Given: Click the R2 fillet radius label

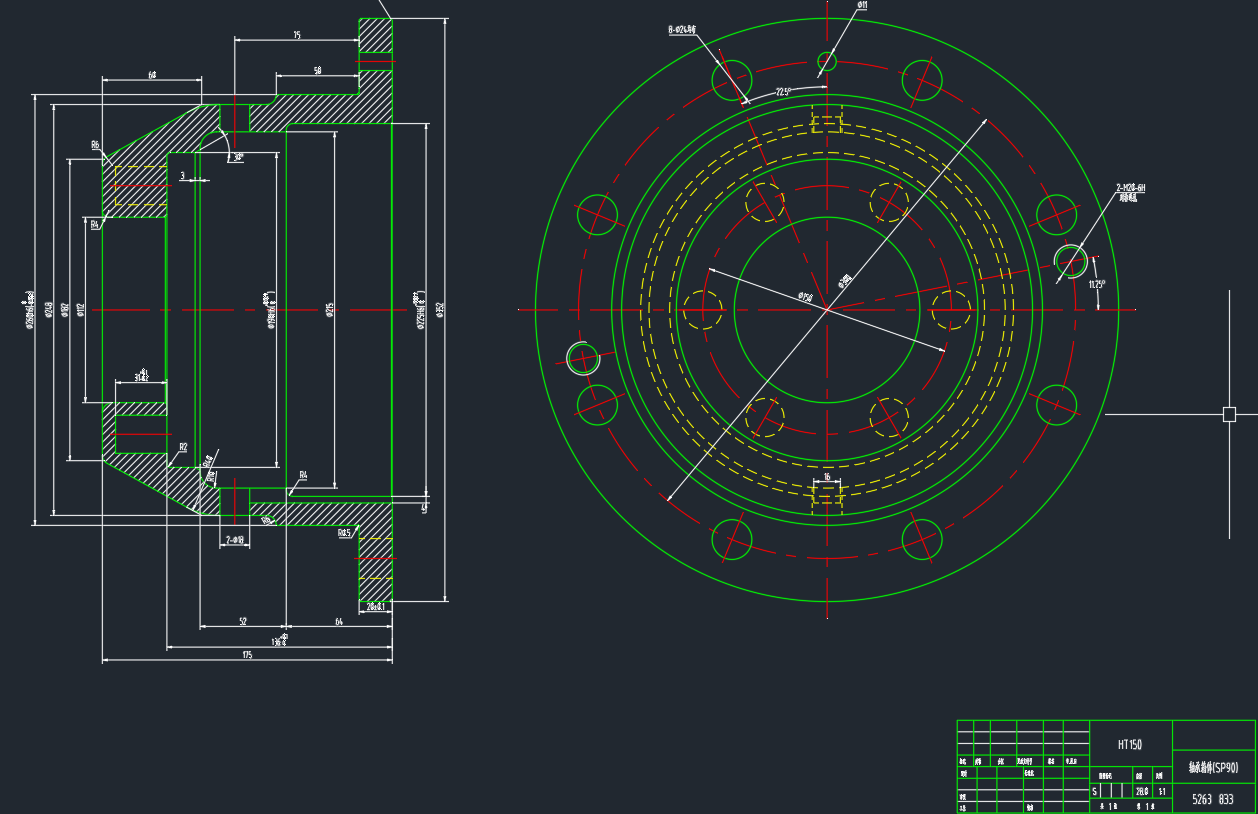Looking at the screenshot, I should point(183,447).
